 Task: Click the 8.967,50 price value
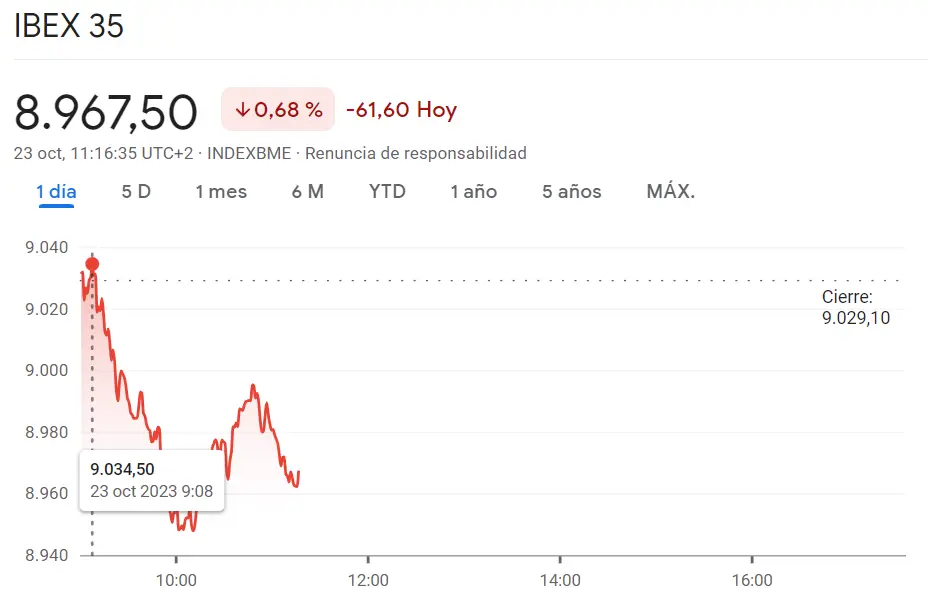click(107, 110)
